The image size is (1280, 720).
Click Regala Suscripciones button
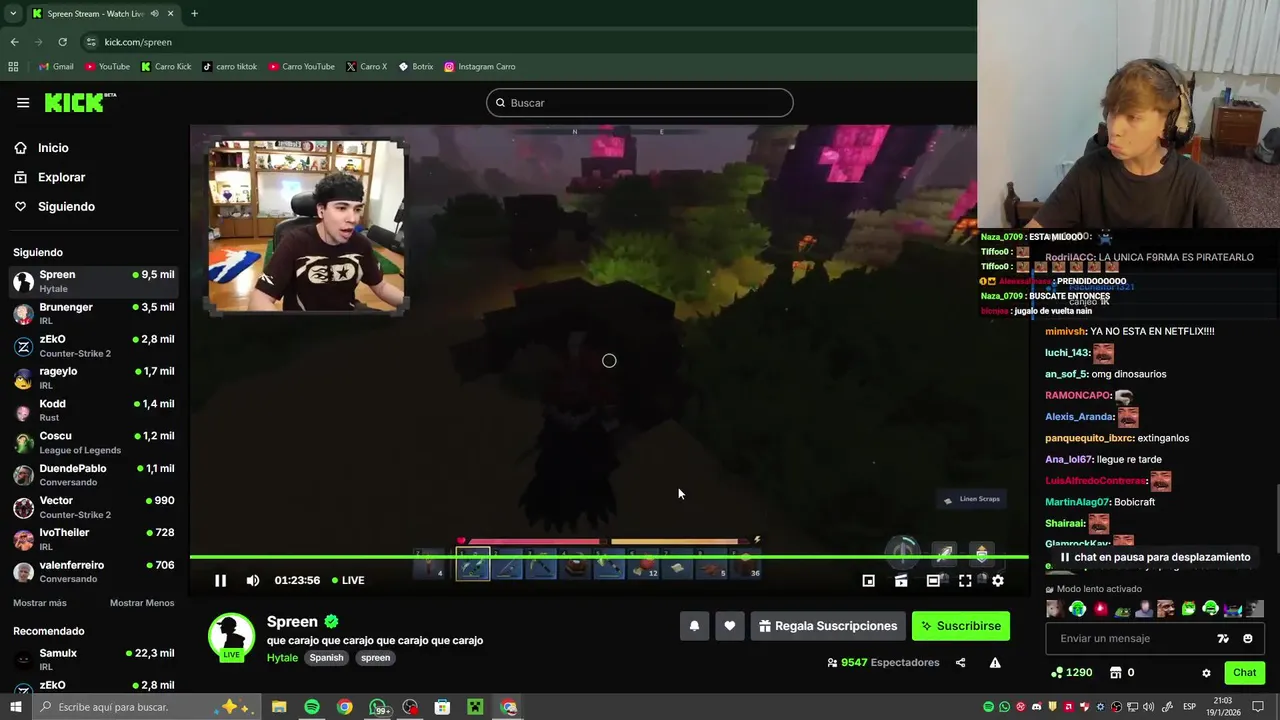click(828, 626)
